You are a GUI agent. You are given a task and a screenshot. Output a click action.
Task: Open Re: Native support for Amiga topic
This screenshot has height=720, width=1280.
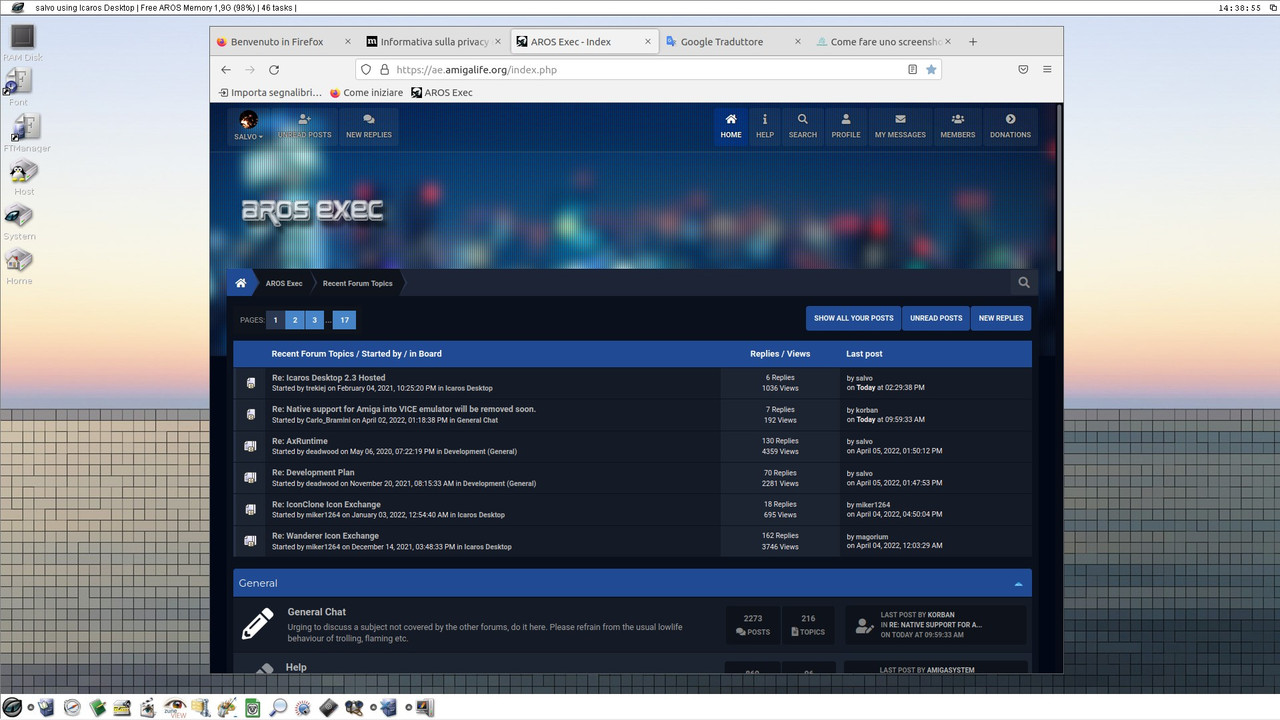[x=404, y=409]
